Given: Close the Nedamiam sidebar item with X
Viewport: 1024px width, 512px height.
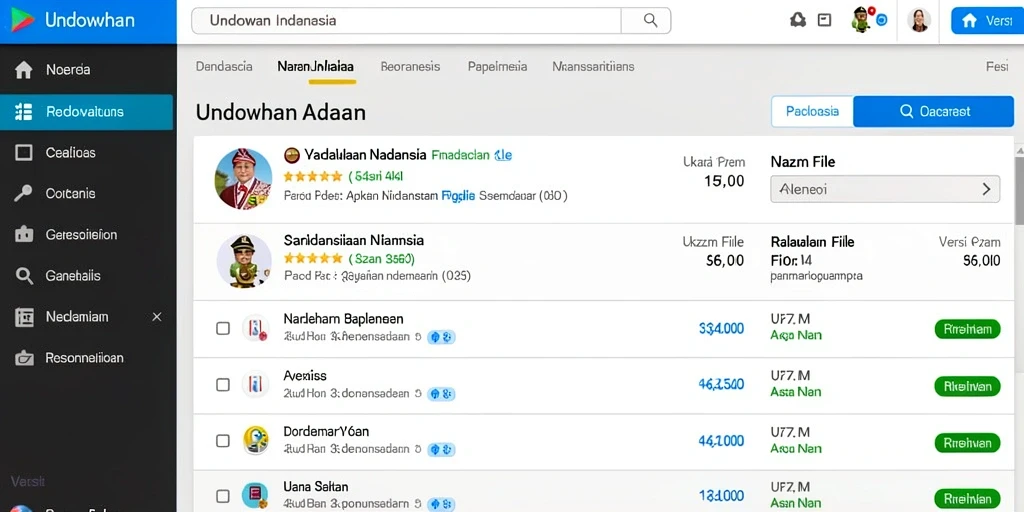Looking at the screenshot, I should click(157, 317).
